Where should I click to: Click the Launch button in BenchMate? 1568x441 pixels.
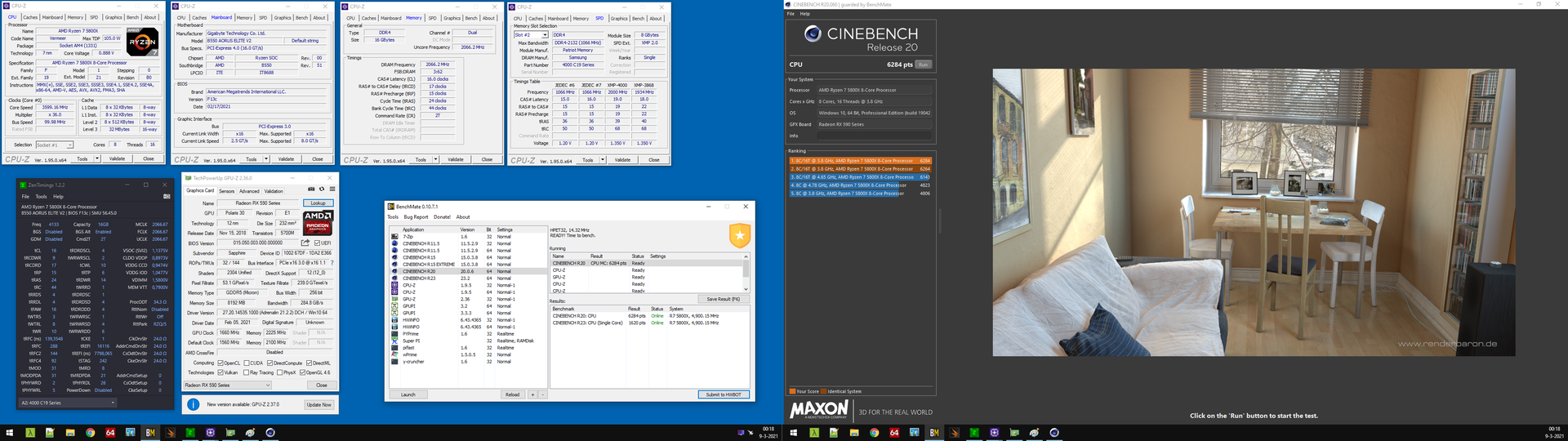(408, 394)
